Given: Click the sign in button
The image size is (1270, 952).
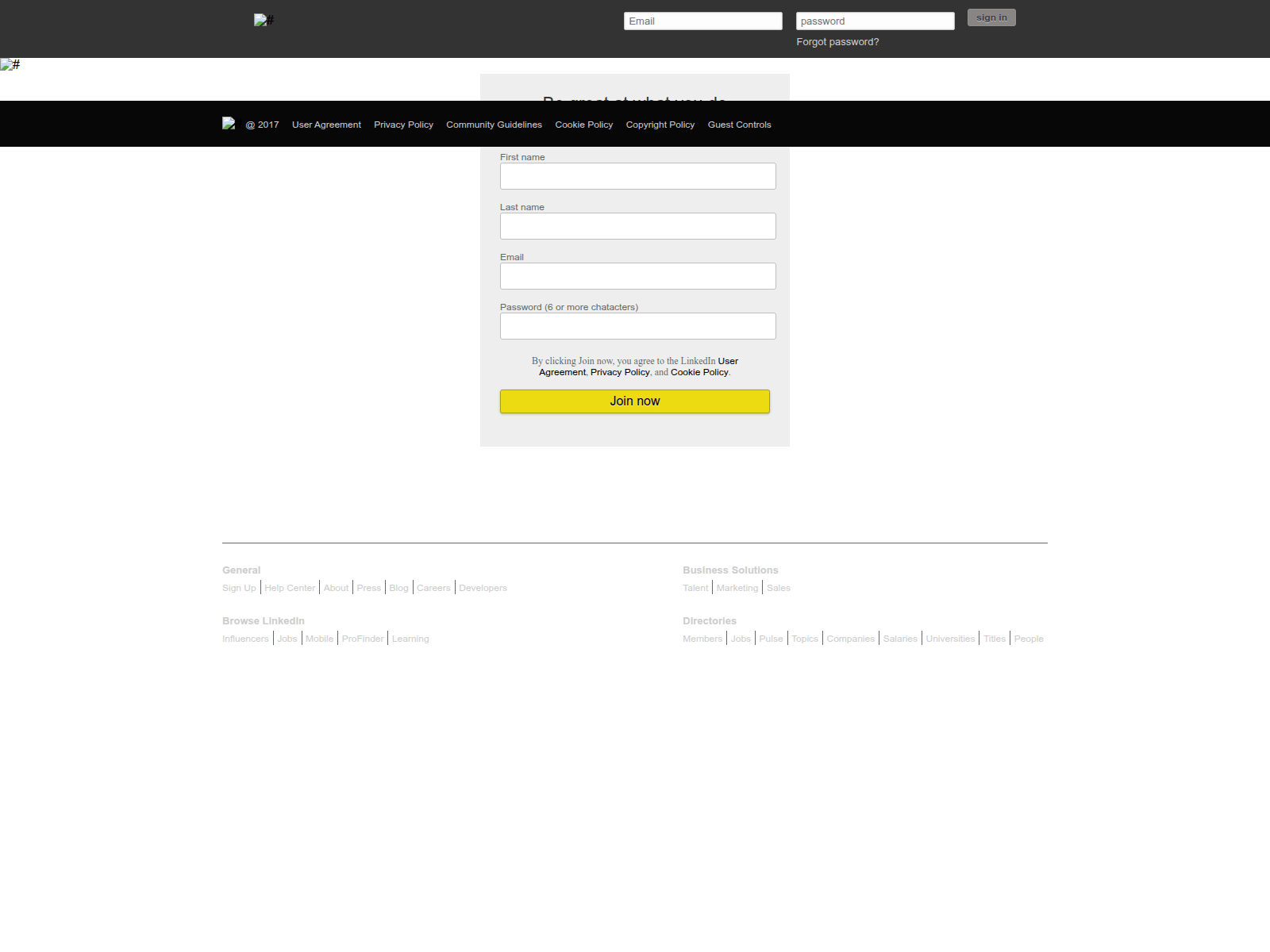Looking at the screenshot, I should click(991, 17).
